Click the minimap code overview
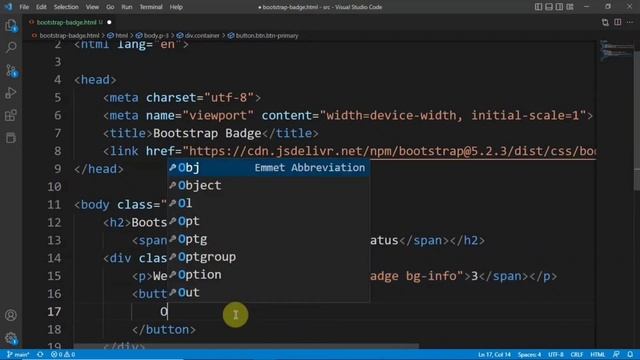 [x=616, y=51]
